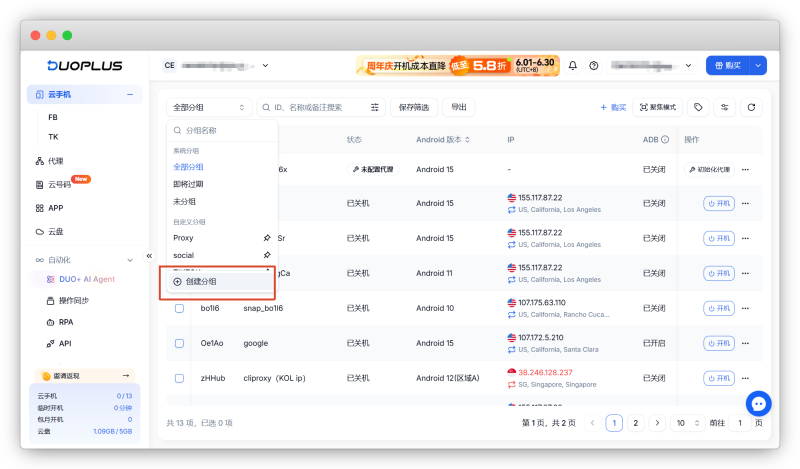
Task: Select the Oe1Ao row checkbox
Action: point(179,343)
